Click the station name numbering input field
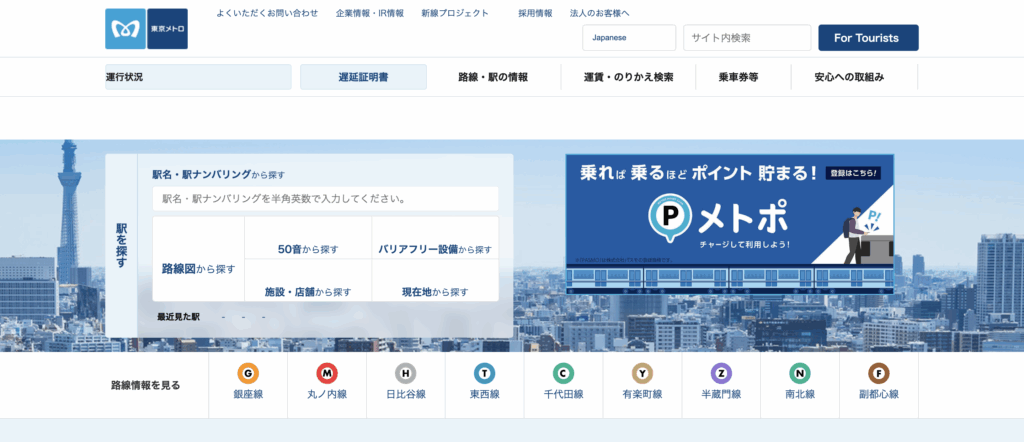The height and width of the screenshot is (442, 1024). point(325,198)
